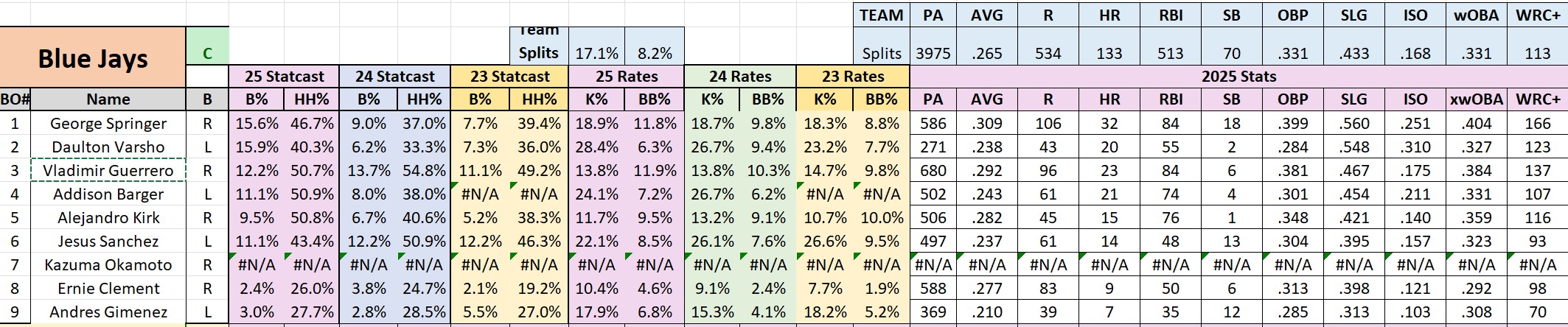Select the xwOBA column header

(x=1476, y=99)
